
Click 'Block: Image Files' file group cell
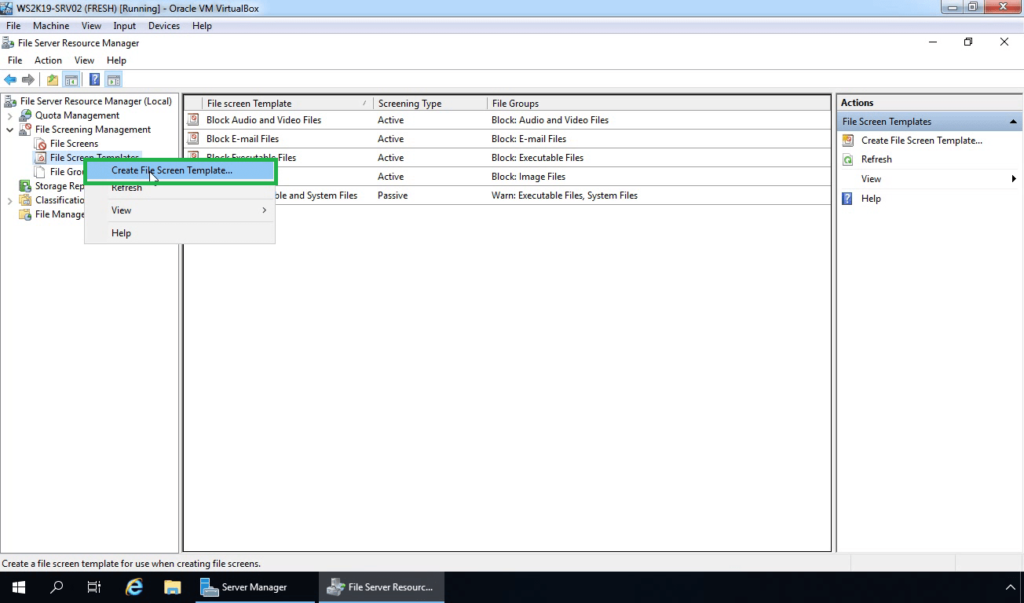tap(528, 176)
